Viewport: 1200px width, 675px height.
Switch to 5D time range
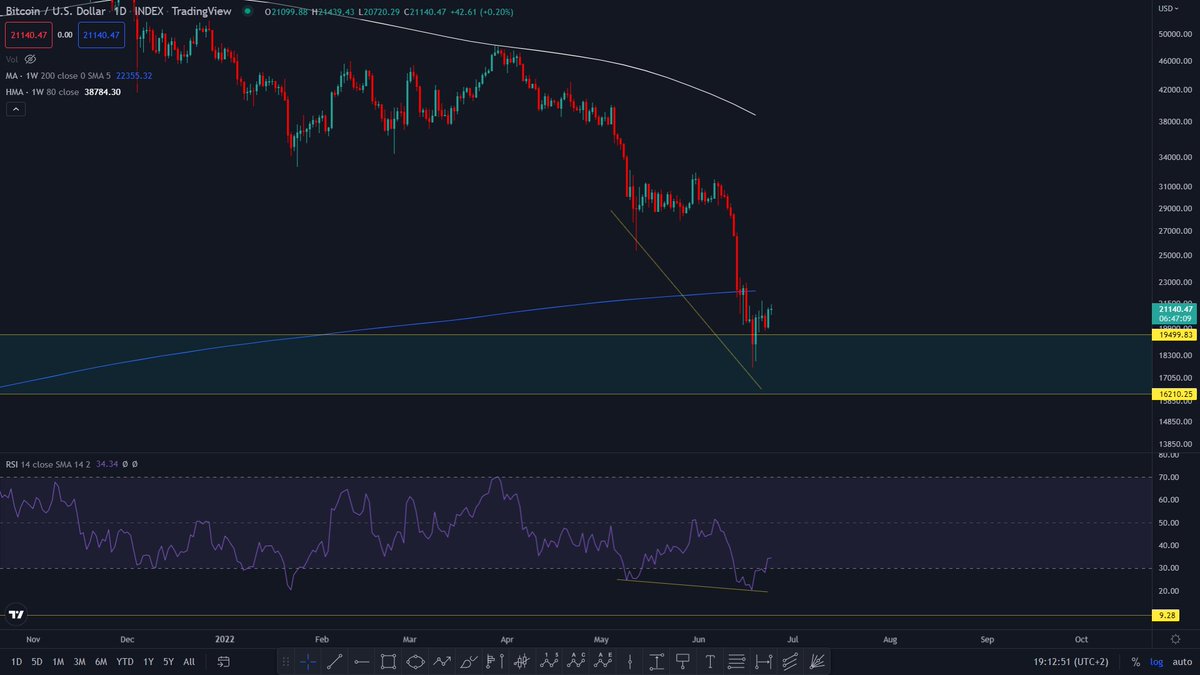point(37,661)
